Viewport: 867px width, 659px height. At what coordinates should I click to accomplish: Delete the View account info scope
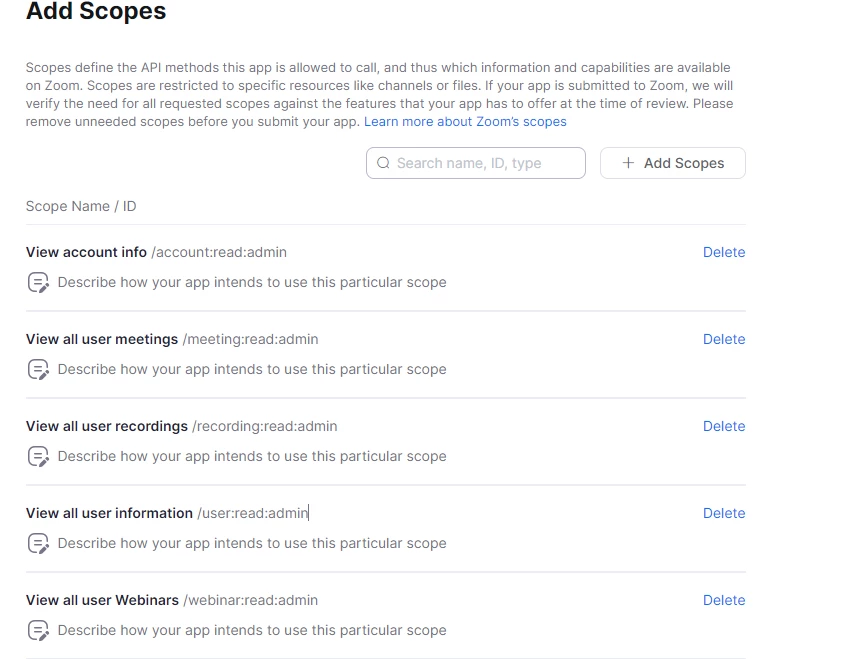pyautogui.click(x=723, y=252)
